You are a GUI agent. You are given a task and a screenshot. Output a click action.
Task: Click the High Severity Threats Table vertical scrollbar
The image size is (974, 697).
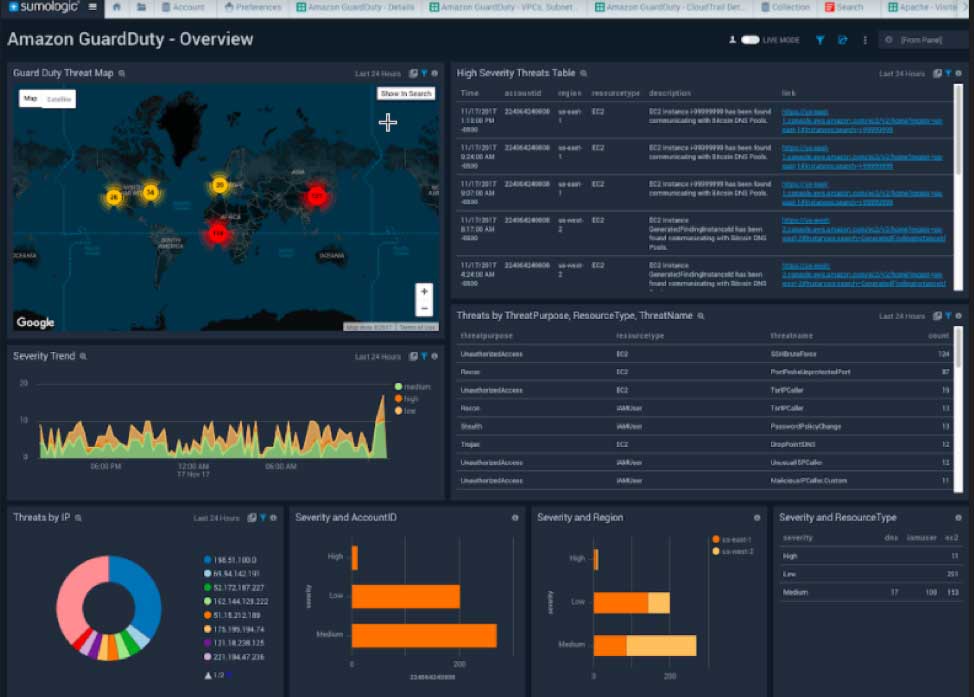[958, 188]
